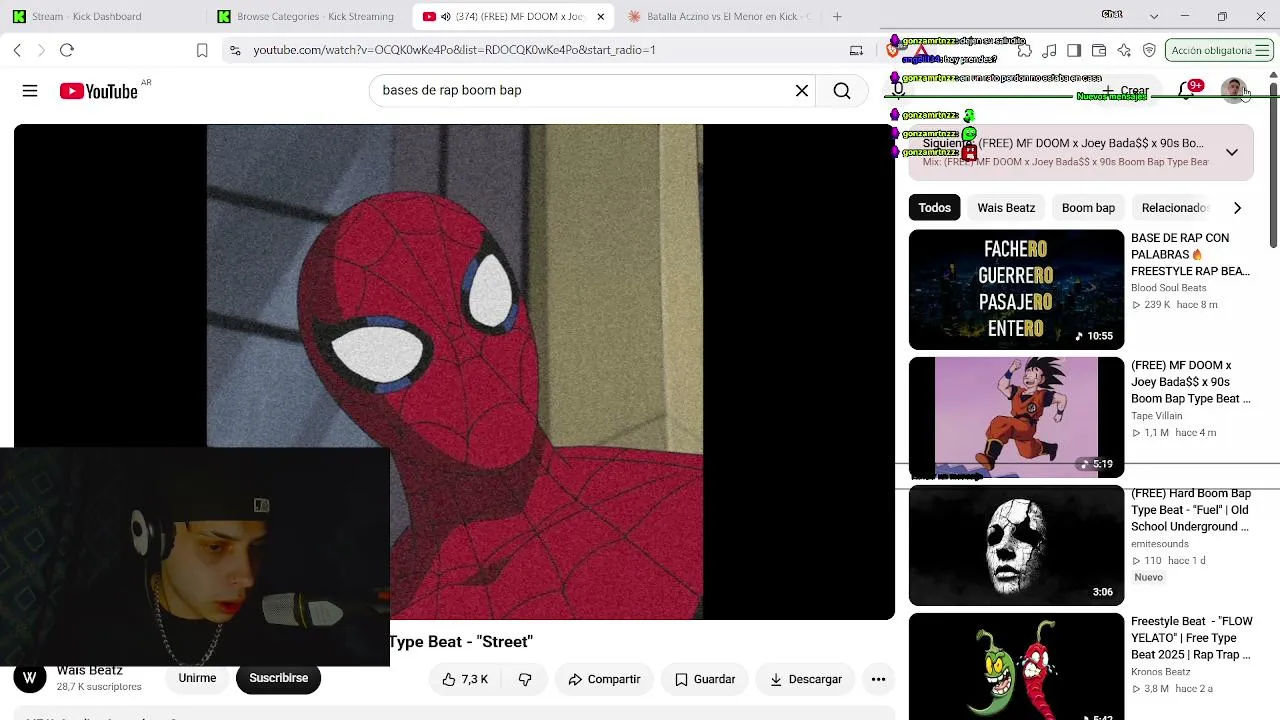This screenshot has width=1280, height=720.
Task: Open the music note playlist icon
Action: tap(1049, 50)
